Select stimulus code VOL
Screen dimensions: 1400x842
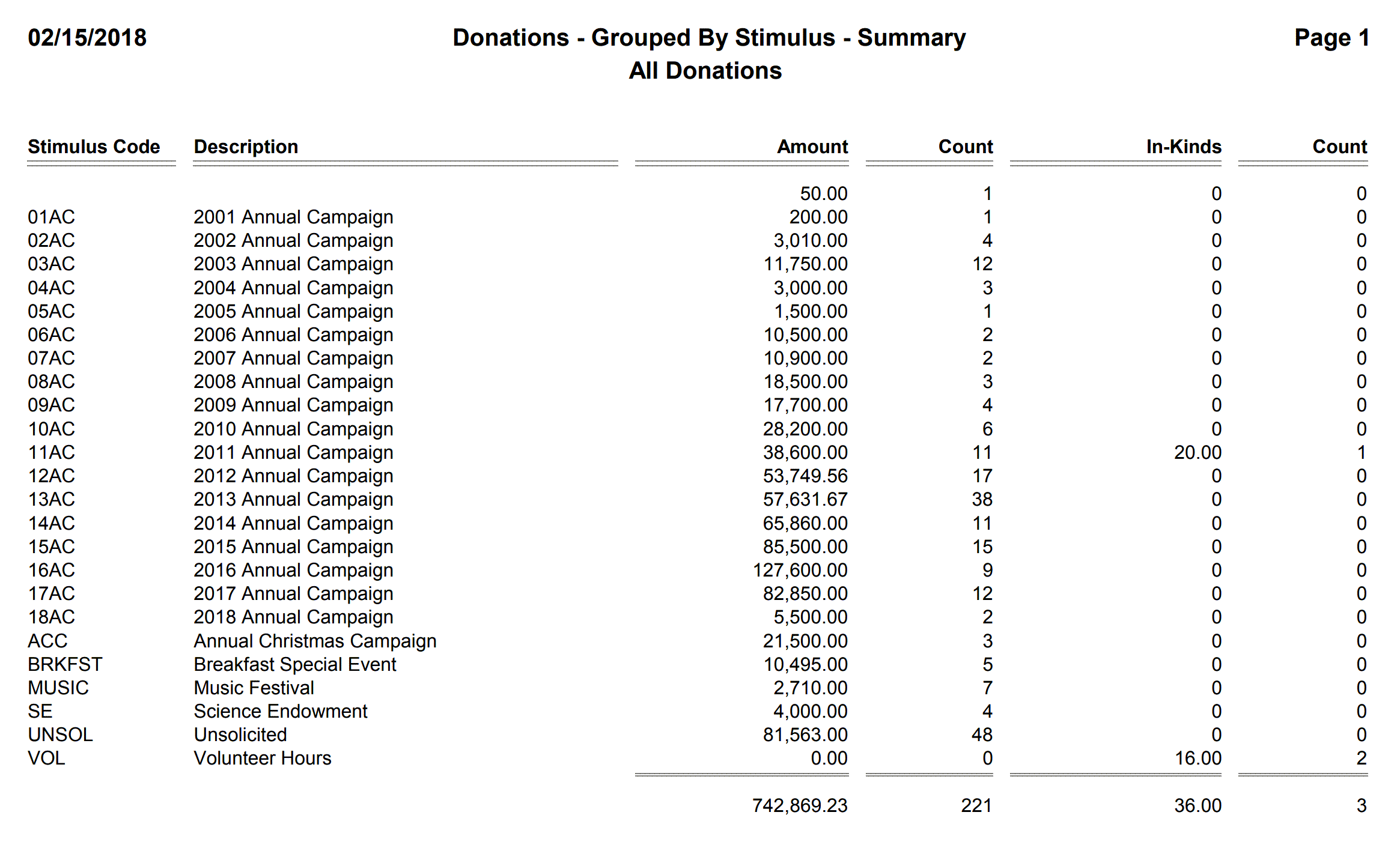coord(46,758)
